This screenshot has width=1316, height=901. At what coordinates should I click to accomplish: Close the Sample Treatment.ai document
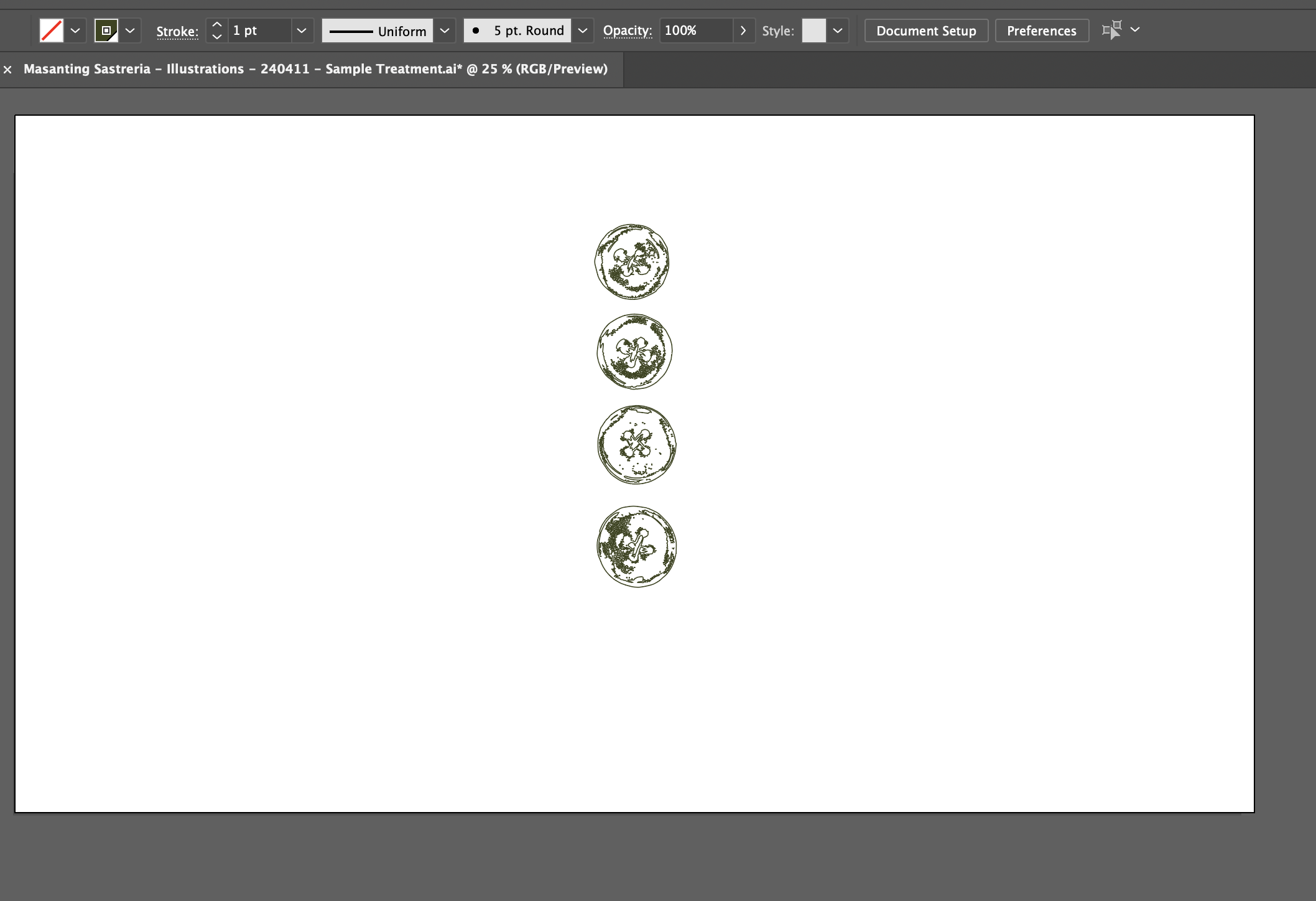click(x=8, y=69)
